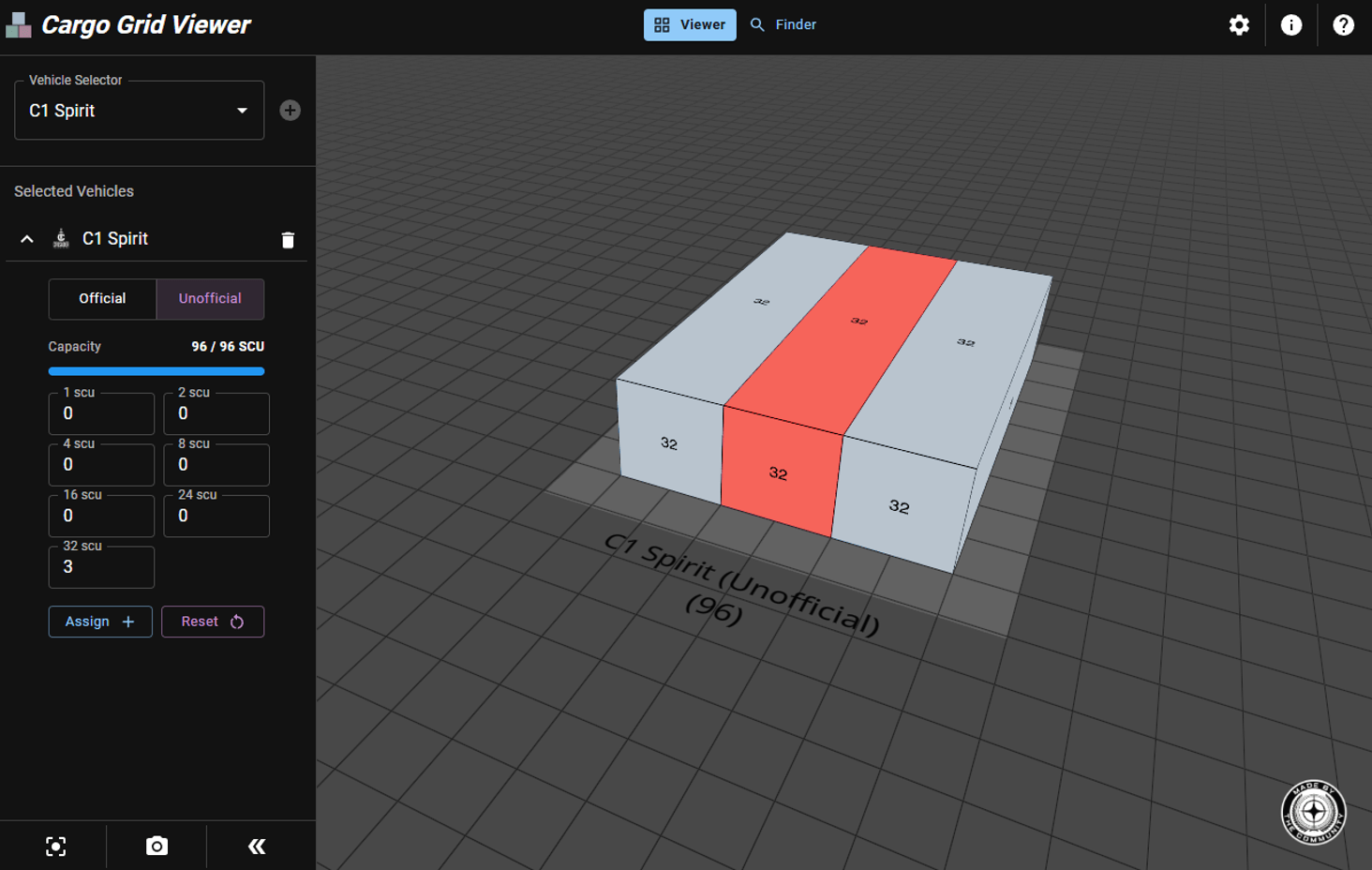Click the 8 scu input field
This screenshot has width=1372, height=870.
tap(216, 465)
